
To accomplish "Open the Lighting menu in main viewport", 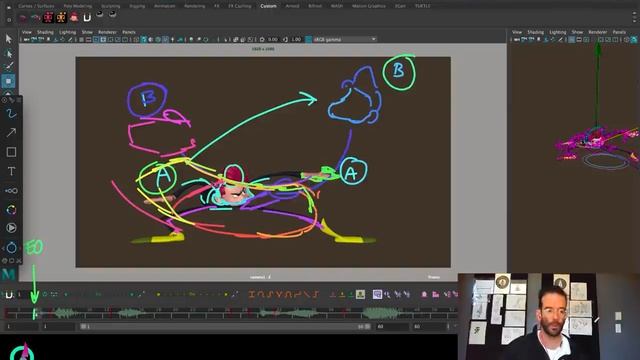I will 68,32.
